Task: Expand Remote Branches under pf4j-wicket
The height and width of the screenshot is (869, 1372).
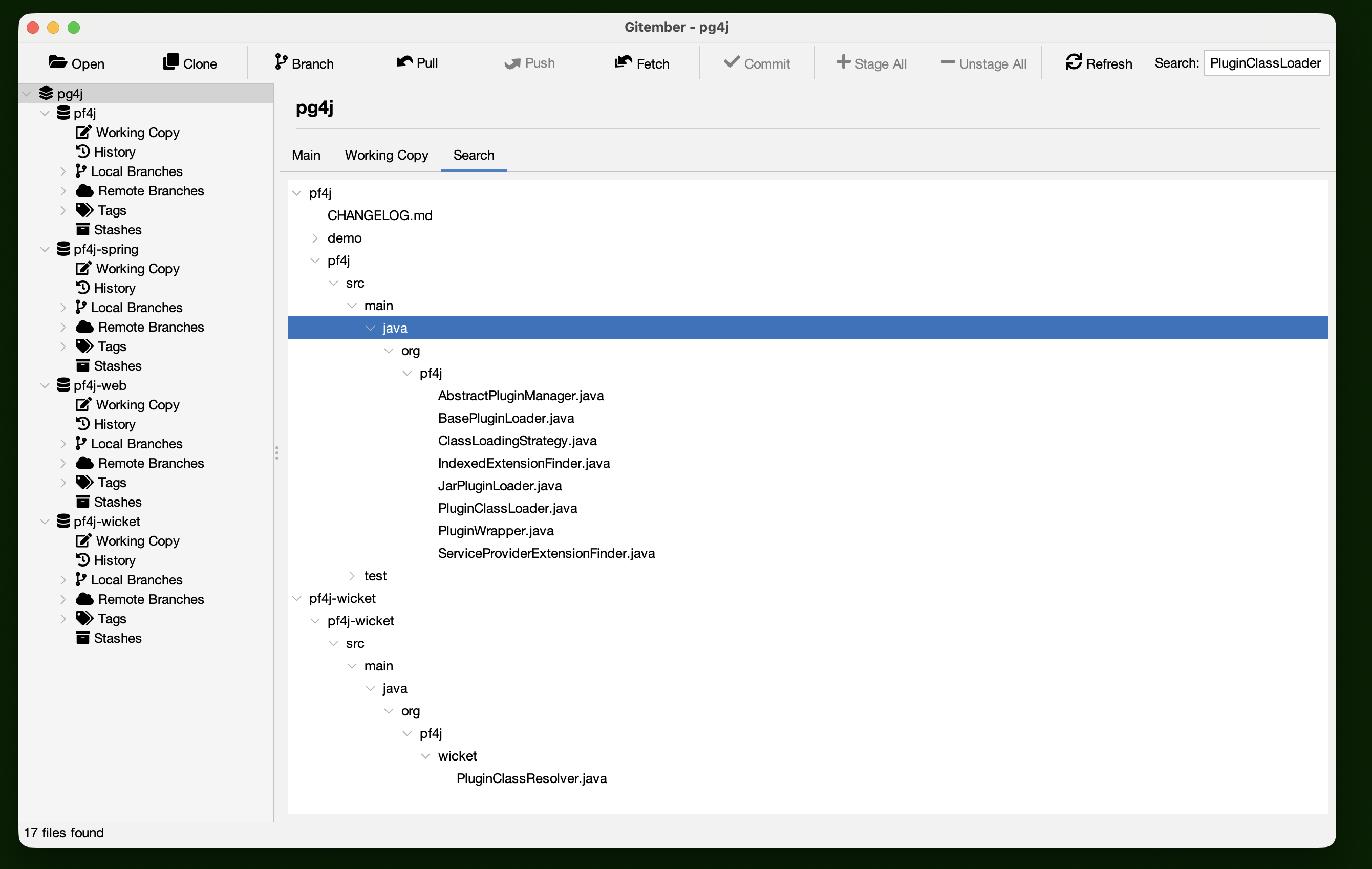Action: pos(63,599)
